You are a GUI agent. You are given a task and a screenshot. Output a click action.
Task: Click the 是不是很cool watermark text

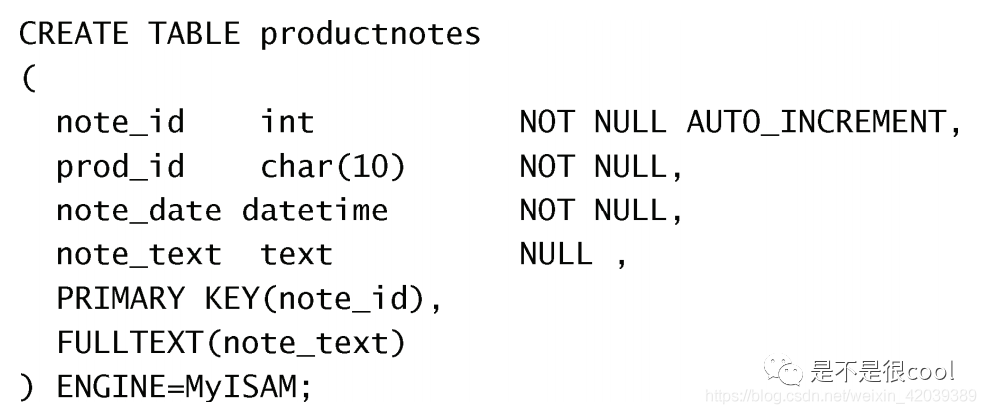click(883, 371)
